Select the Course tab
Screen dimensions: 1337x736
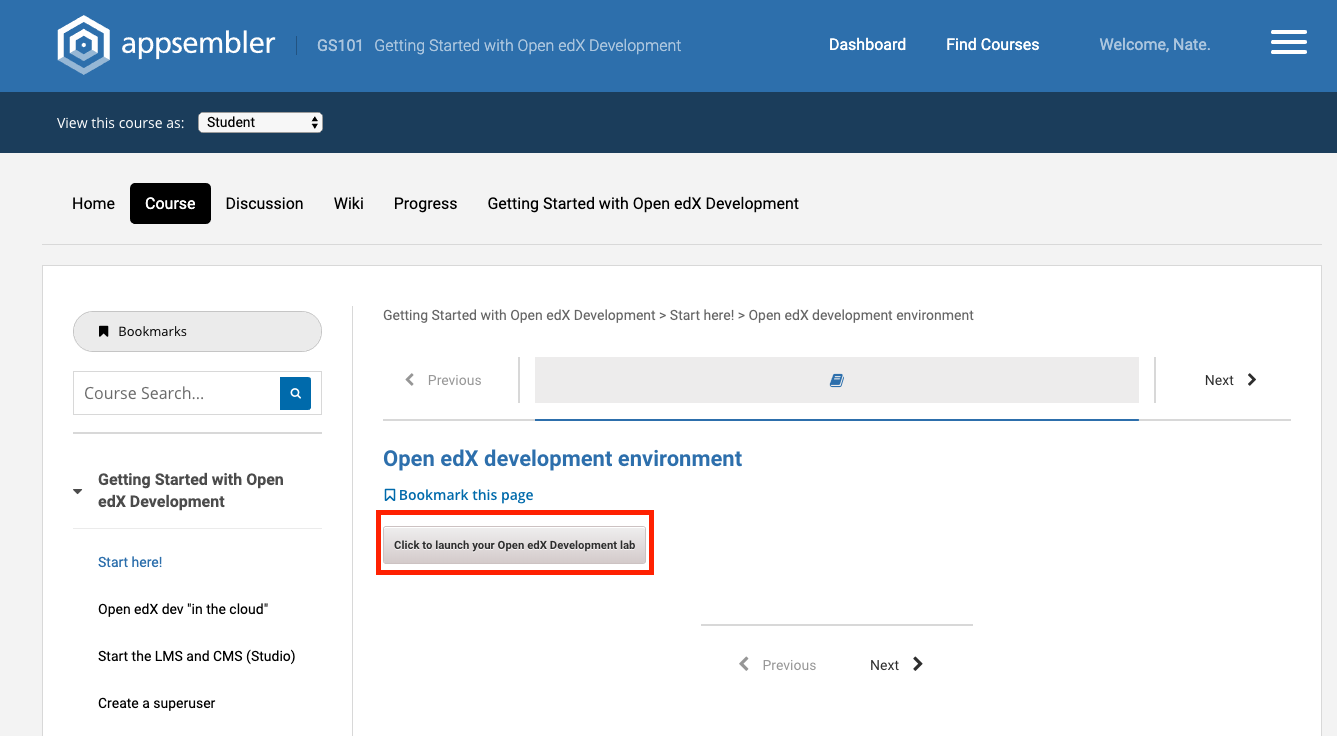(x=170, y=203)
